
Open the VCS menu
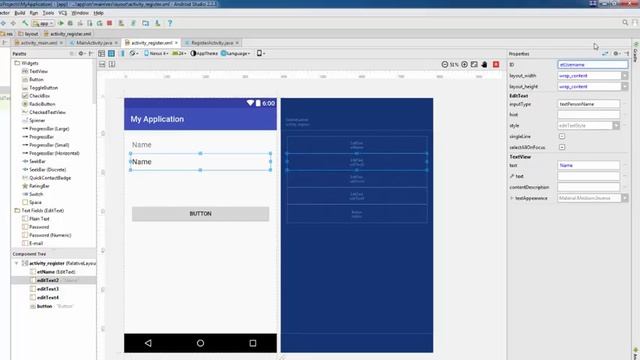pyautogui.click(x=62, y=13)
